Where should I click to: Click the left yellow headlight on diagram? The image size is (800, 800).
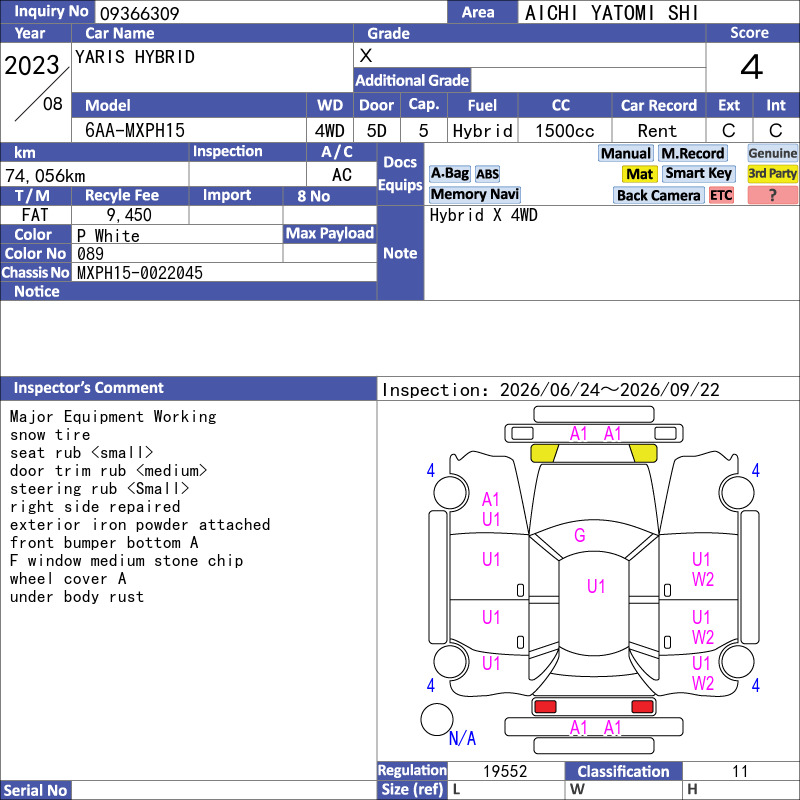point(544,453)
